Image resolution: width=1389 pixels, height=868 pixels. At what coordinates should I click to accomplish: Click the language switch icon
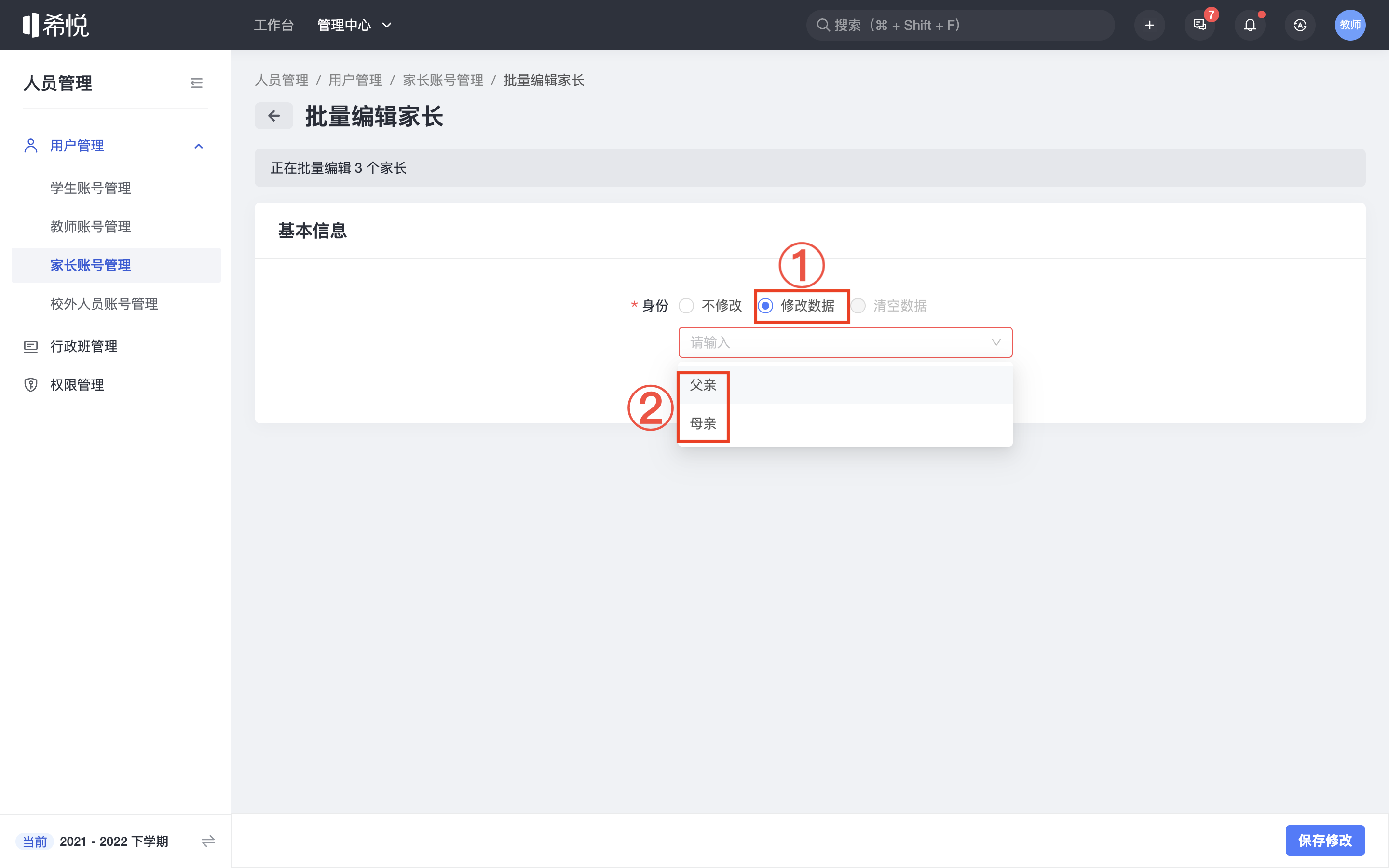click(1300, 25)
